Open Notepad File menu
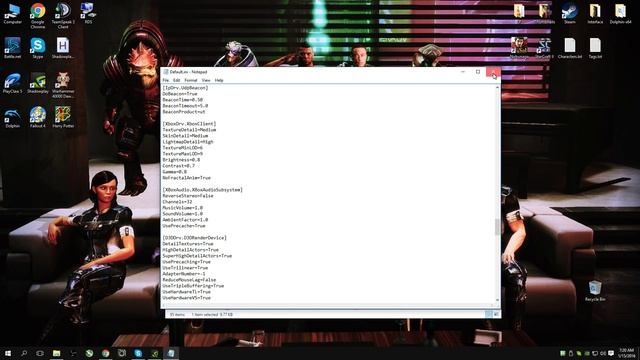640x360 pixels. pos(166,80)
